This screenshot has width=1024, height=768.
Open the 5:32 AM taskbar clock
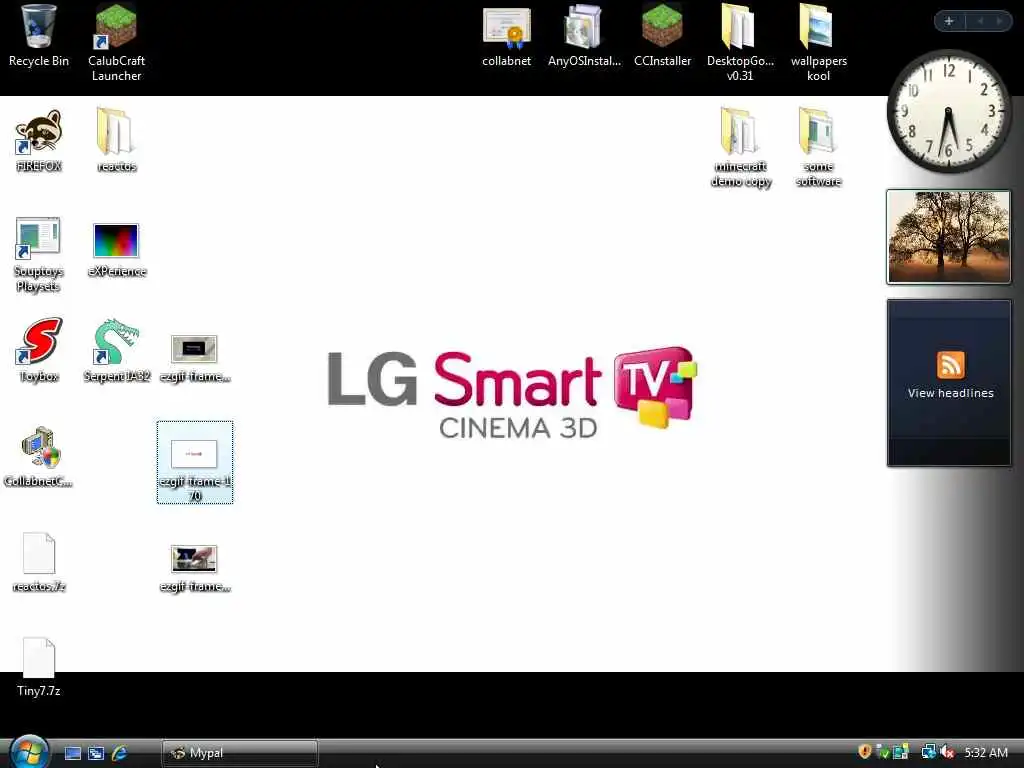point(986,752)
